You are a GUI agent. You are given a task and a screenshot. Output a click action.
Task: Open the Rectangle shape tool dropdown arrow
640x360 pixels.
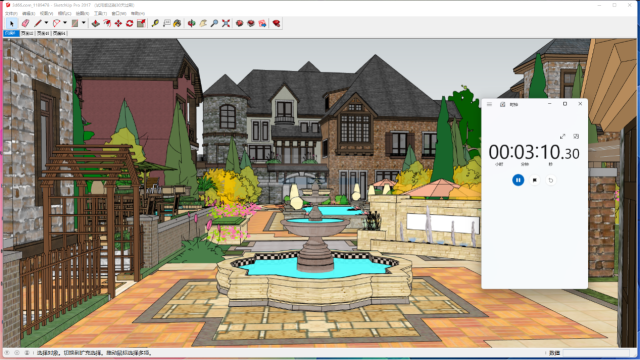pyautogui.click(x=84, y=23)
